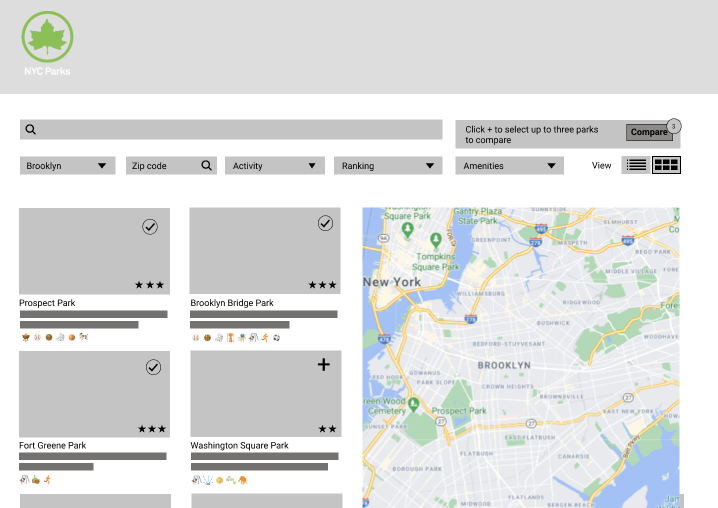The image size is (718, 508).
Task: Click the dog icon under Prospect Park
Action: 83,337
